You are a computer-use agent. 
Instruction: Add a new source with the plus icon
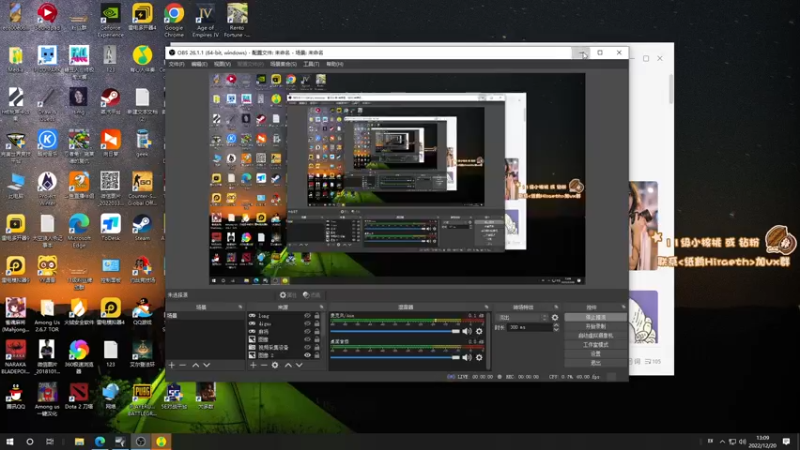click(x=253, y=365)
